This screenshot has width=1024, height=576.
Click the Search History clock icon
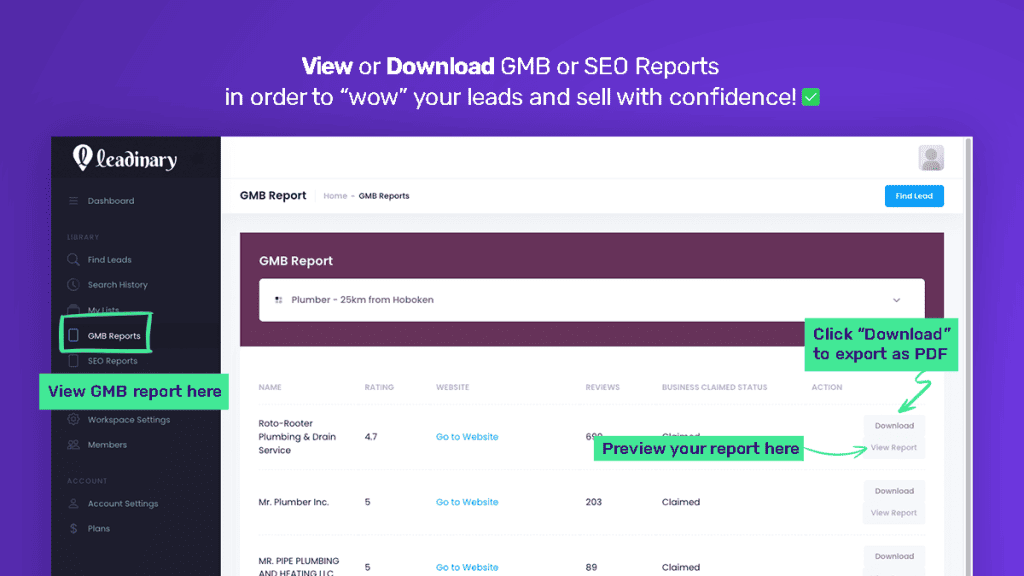pos(73,285)
